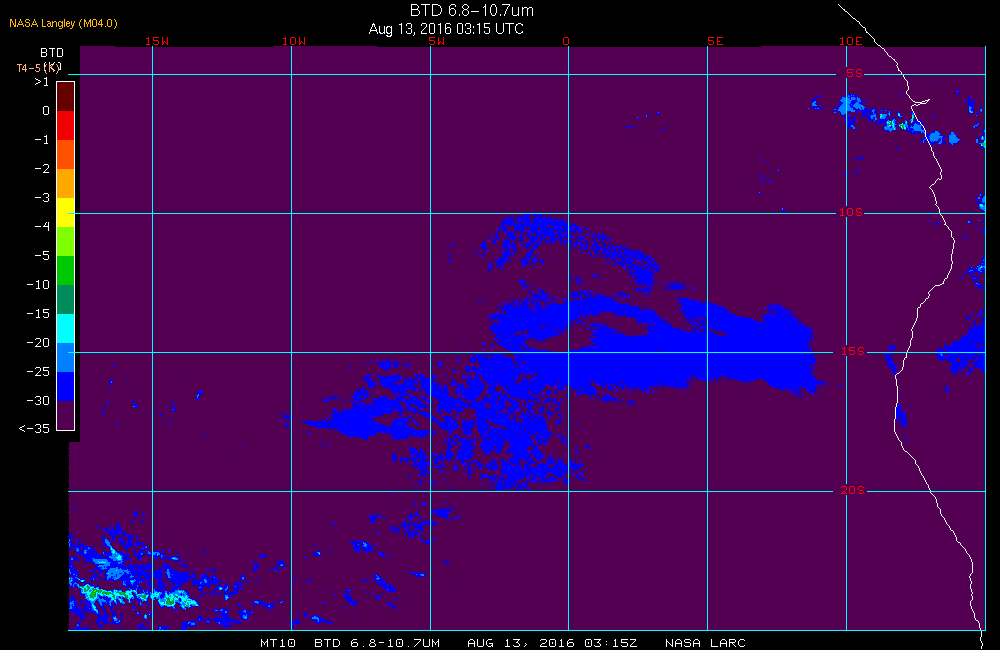The width and height of the screenshot is (1000, 650).
Task: Click the '<-35' color bar value
Action: coord(34,429)
